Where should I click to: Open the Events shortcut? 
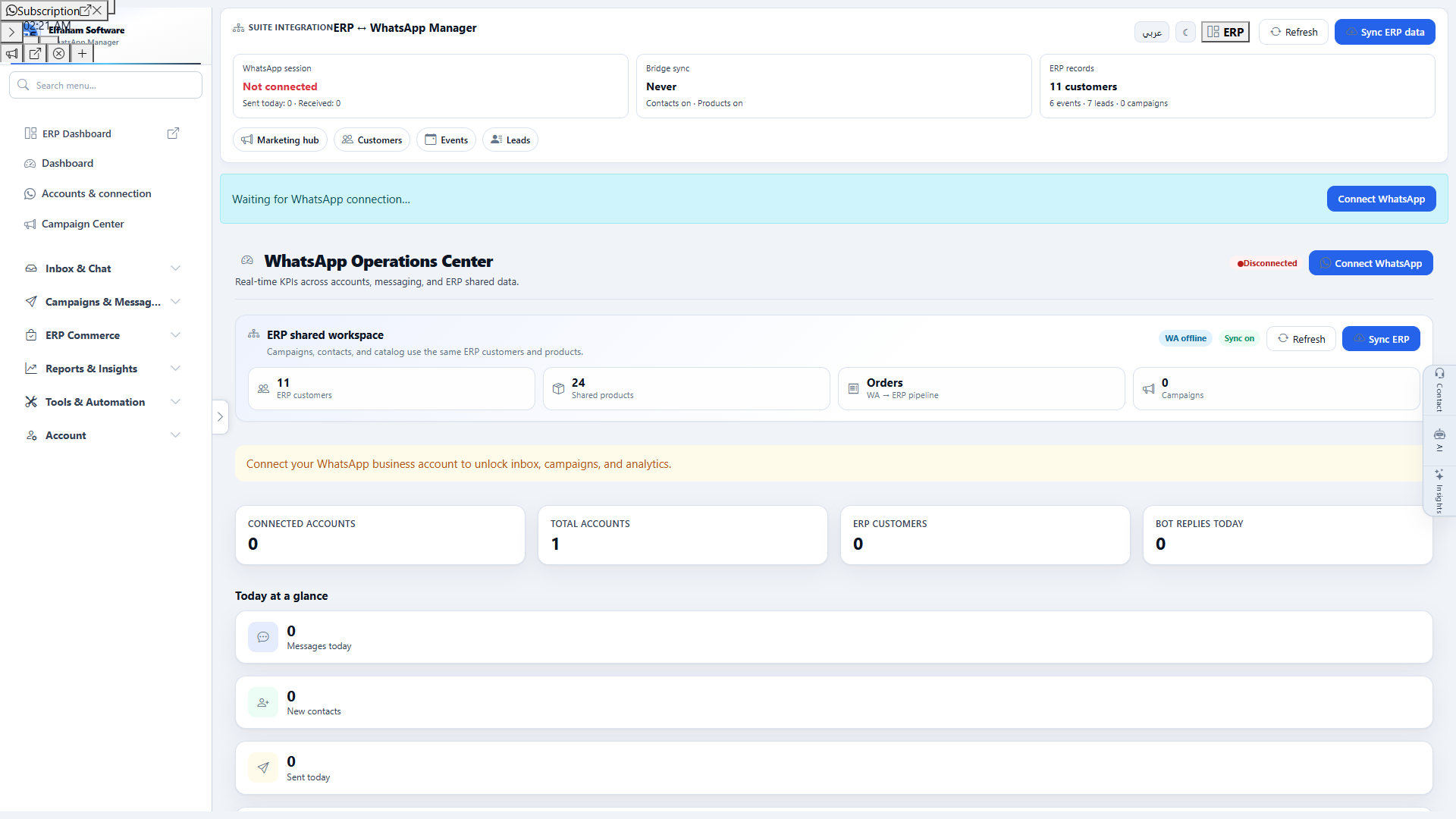[446, 140]
